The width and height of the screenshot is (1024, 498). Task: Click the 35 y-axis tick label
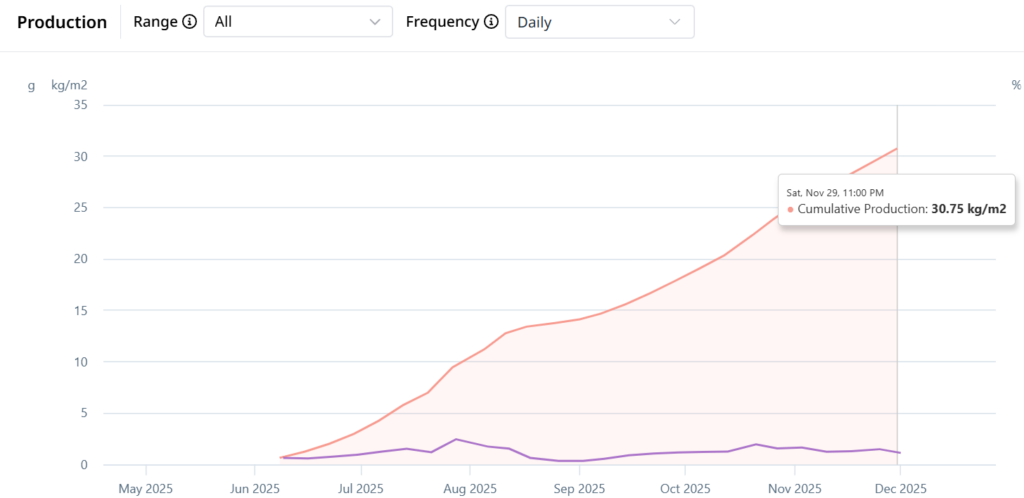tap(81, 105)
